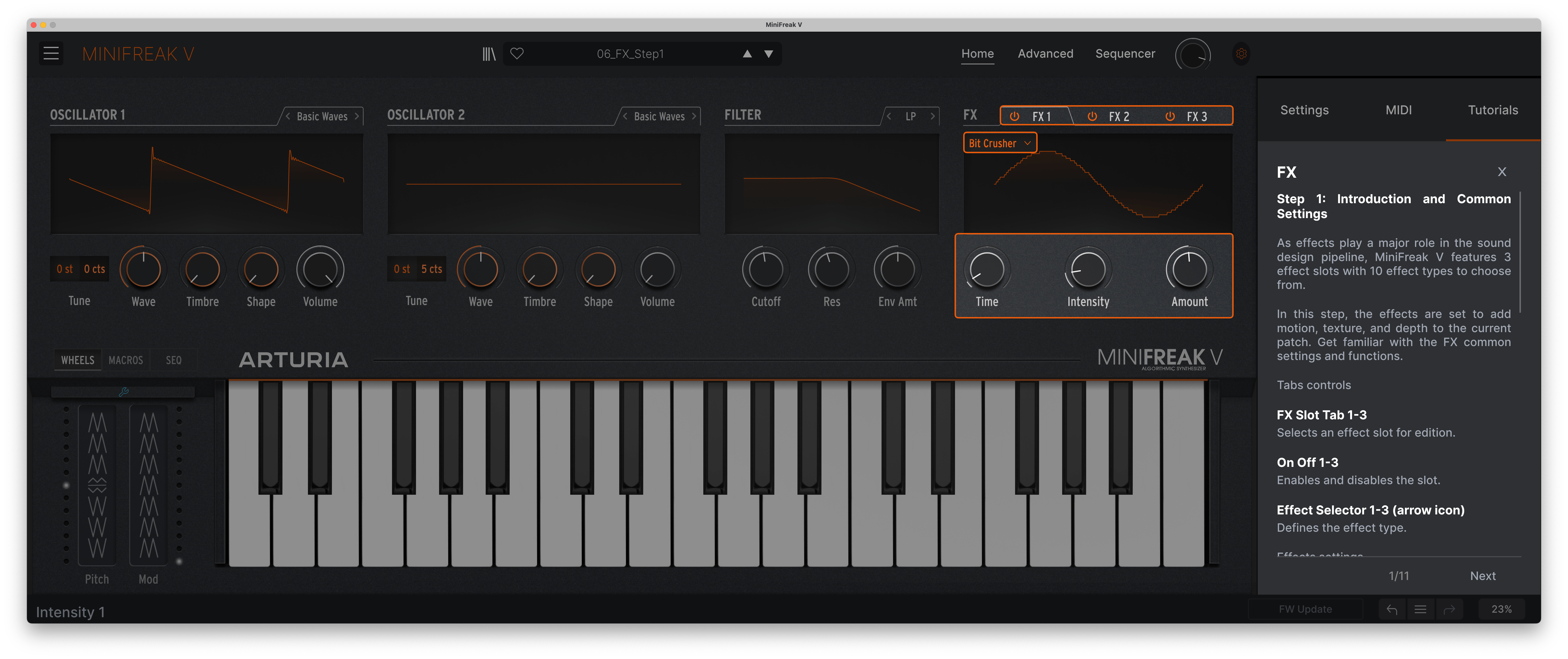
Task: Open the LP filter type menu
Action: 911,116
